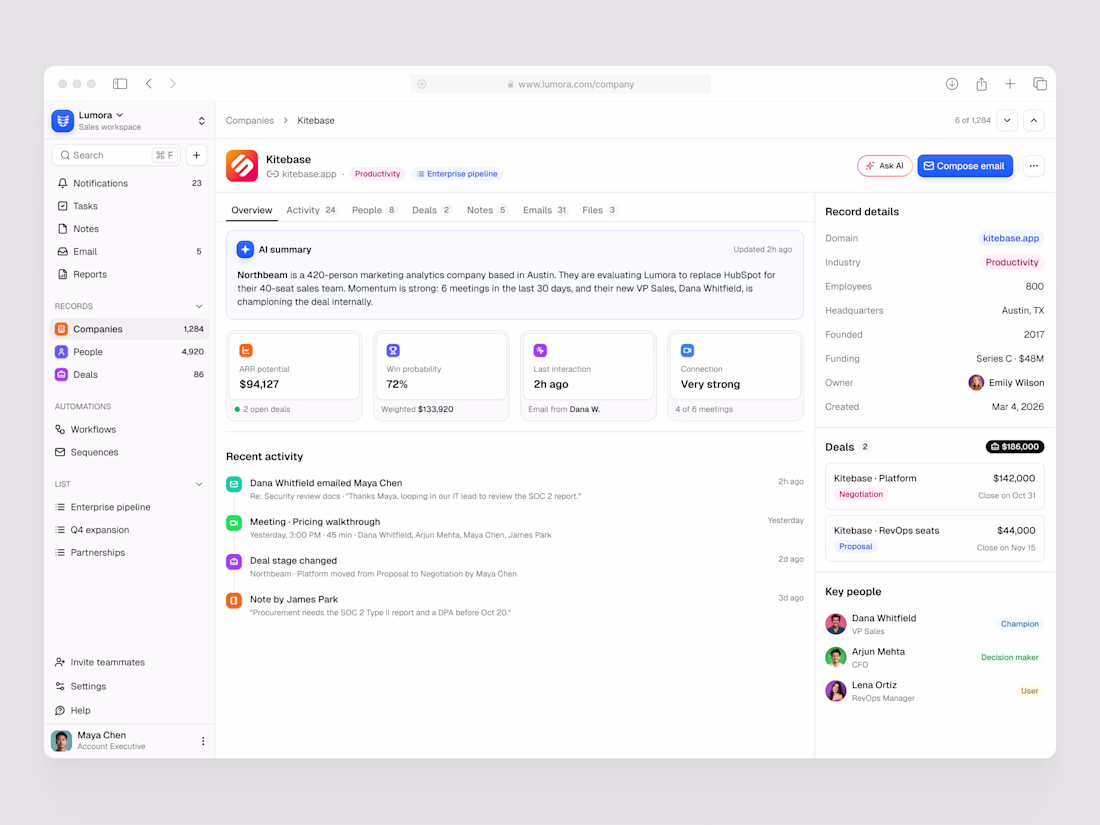Open the kitebase.app domain link
The image size is (1100, 825).
click(x=1010, y=239)
